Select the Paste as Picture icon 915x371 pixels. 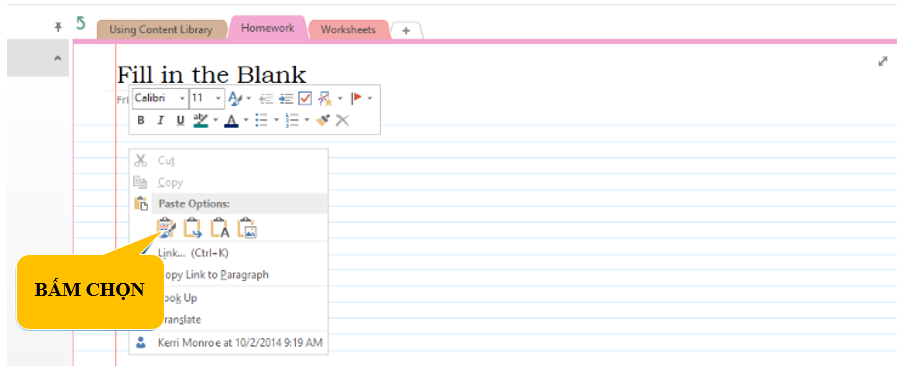247,228
